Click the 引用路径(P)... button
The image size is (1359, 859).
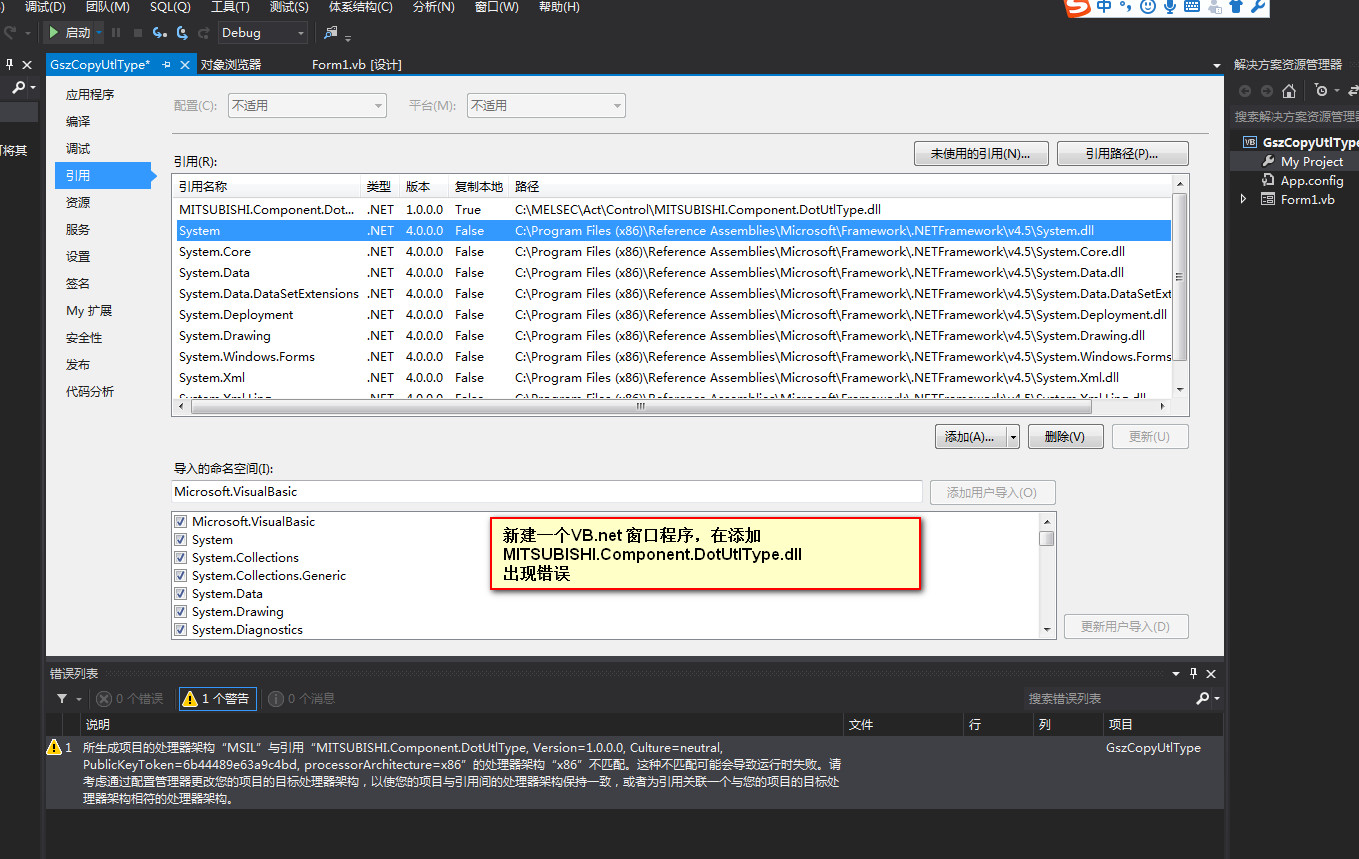[x=1122, y=154]
